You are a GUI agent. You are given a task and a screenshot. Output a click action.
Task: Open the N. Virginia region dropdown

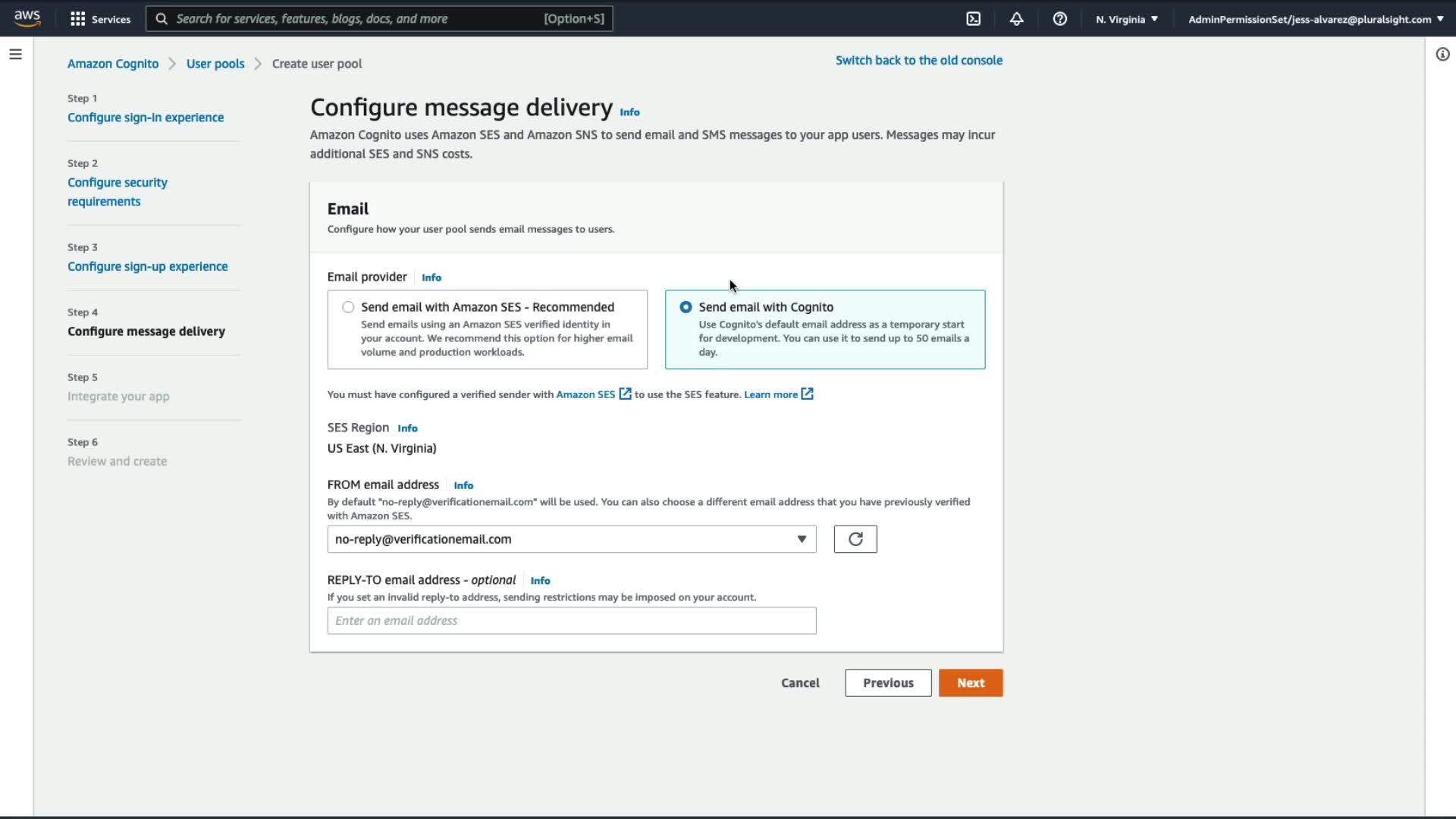(1126, 19)
